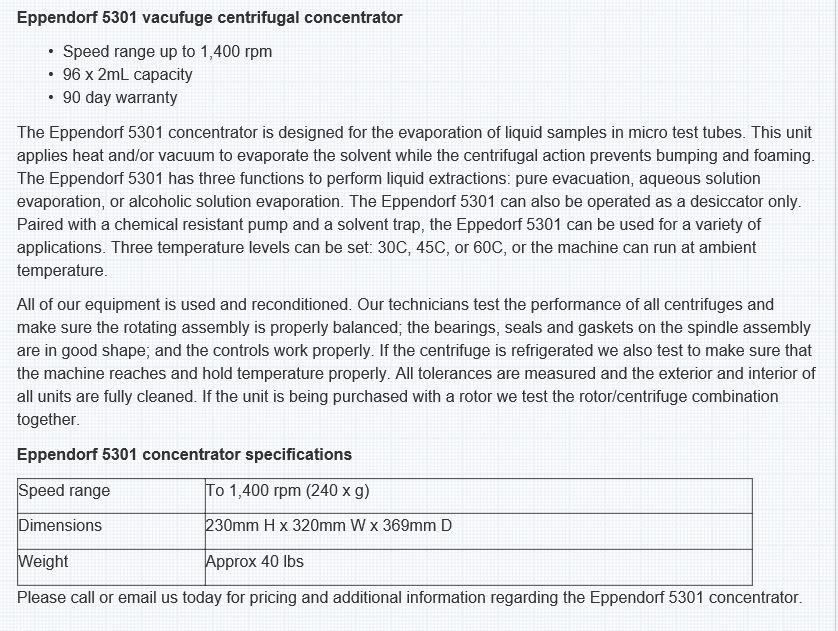Click the "90 day warranty" bullet item
Screen dimensions: 838x631
click(119, 97)
